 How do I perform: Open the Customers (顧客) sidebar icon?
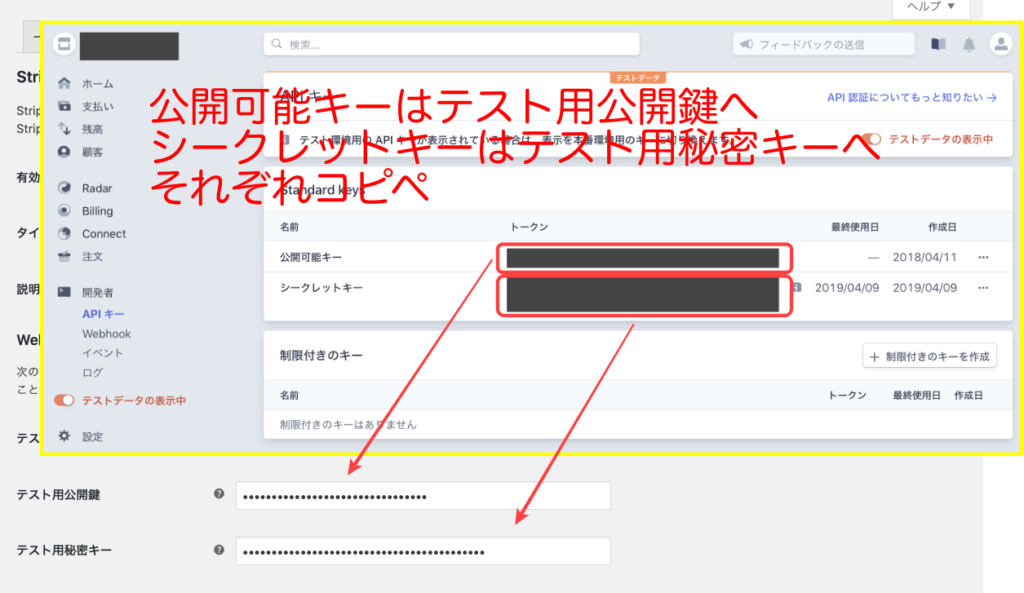click(64, 152)
